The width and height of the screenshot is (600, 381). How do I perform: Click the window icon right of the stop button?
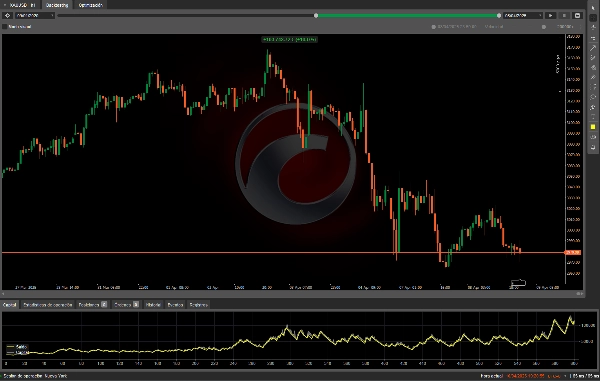tap(577, 16)
